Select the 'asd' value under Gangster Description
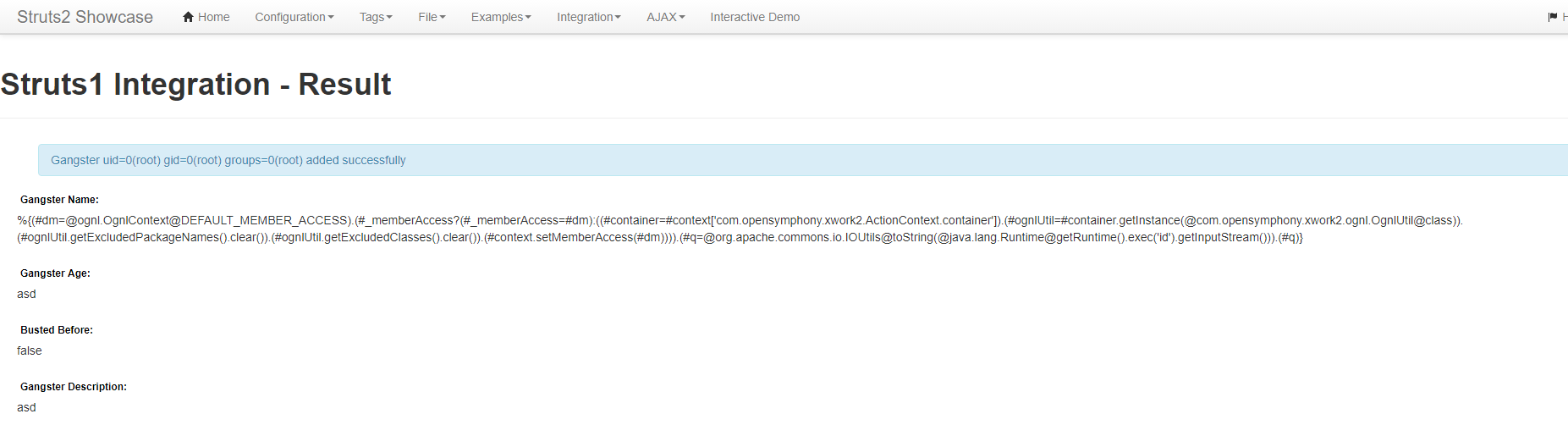Screen dimensions: 1568x447 click(x=26, y=407)
